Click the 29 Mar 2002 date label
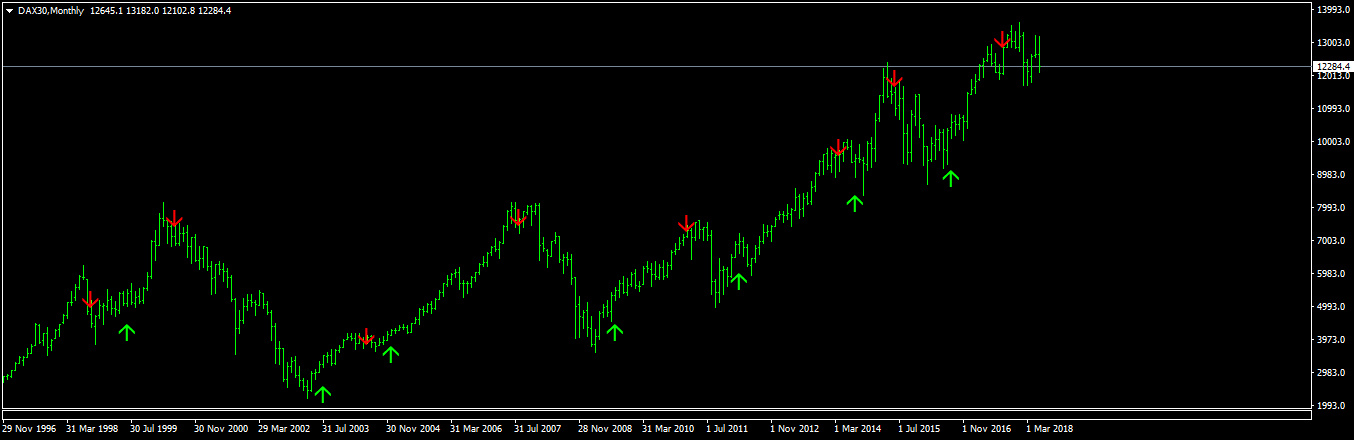This screenshot has height=440, width=1354. click(x=284, y=428)
